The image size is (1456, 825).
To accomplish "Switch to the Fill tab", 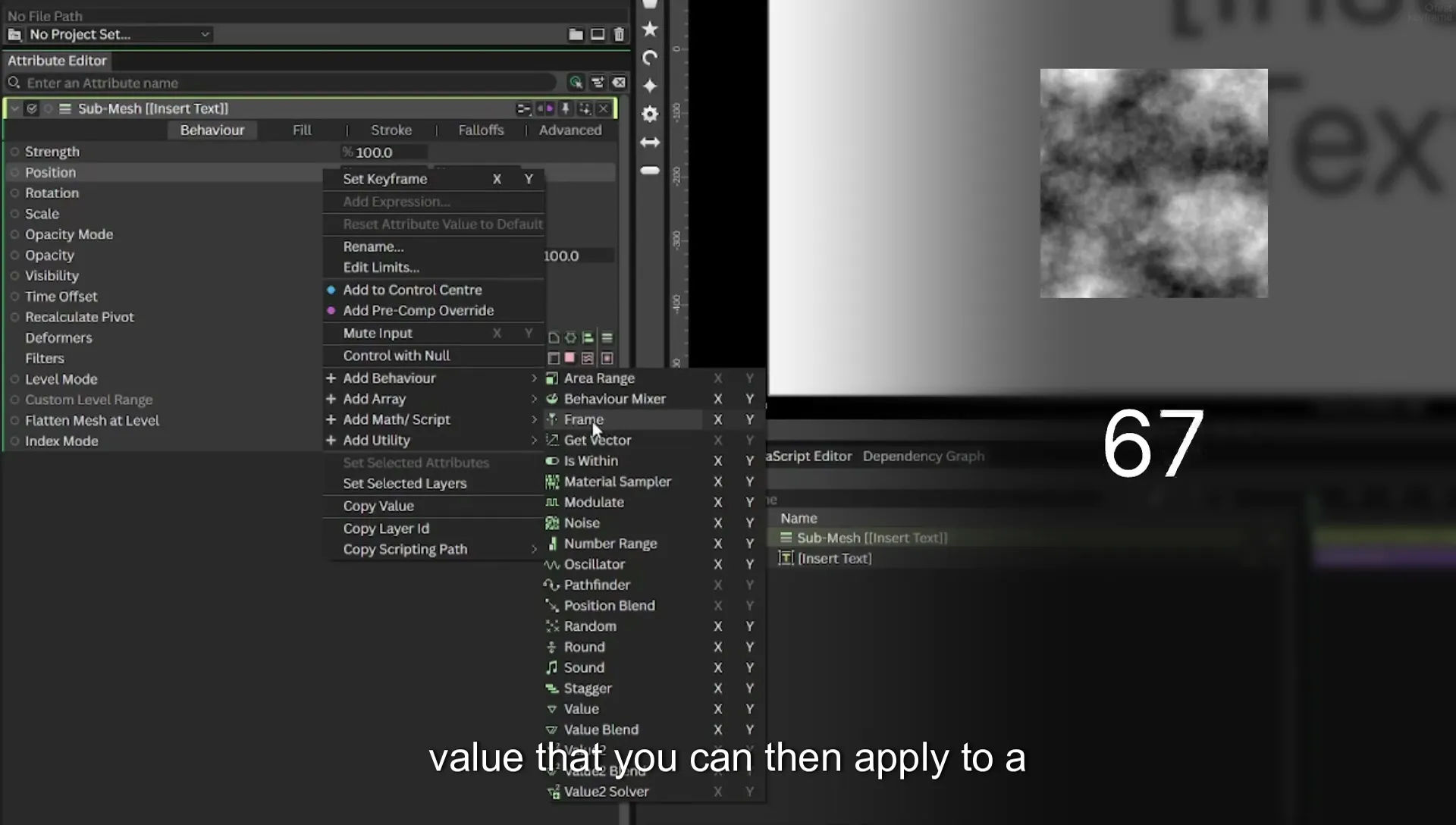I will pos(302,130).
